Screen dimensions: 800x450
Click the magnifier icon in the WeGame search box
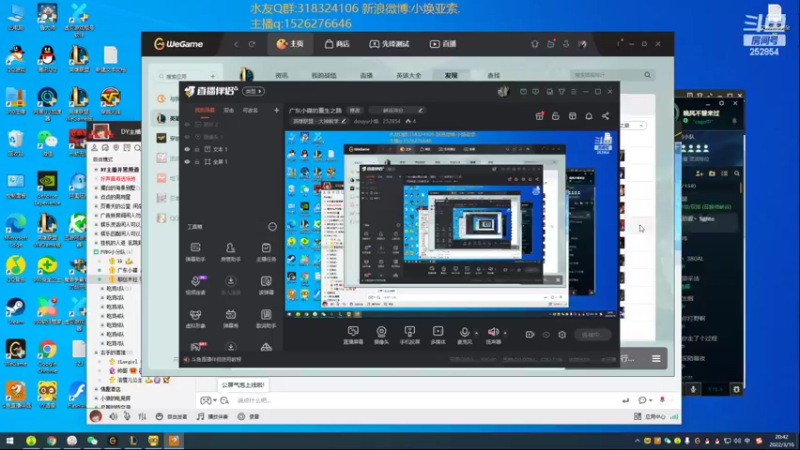pyautogui.click(x=647, y=75)
